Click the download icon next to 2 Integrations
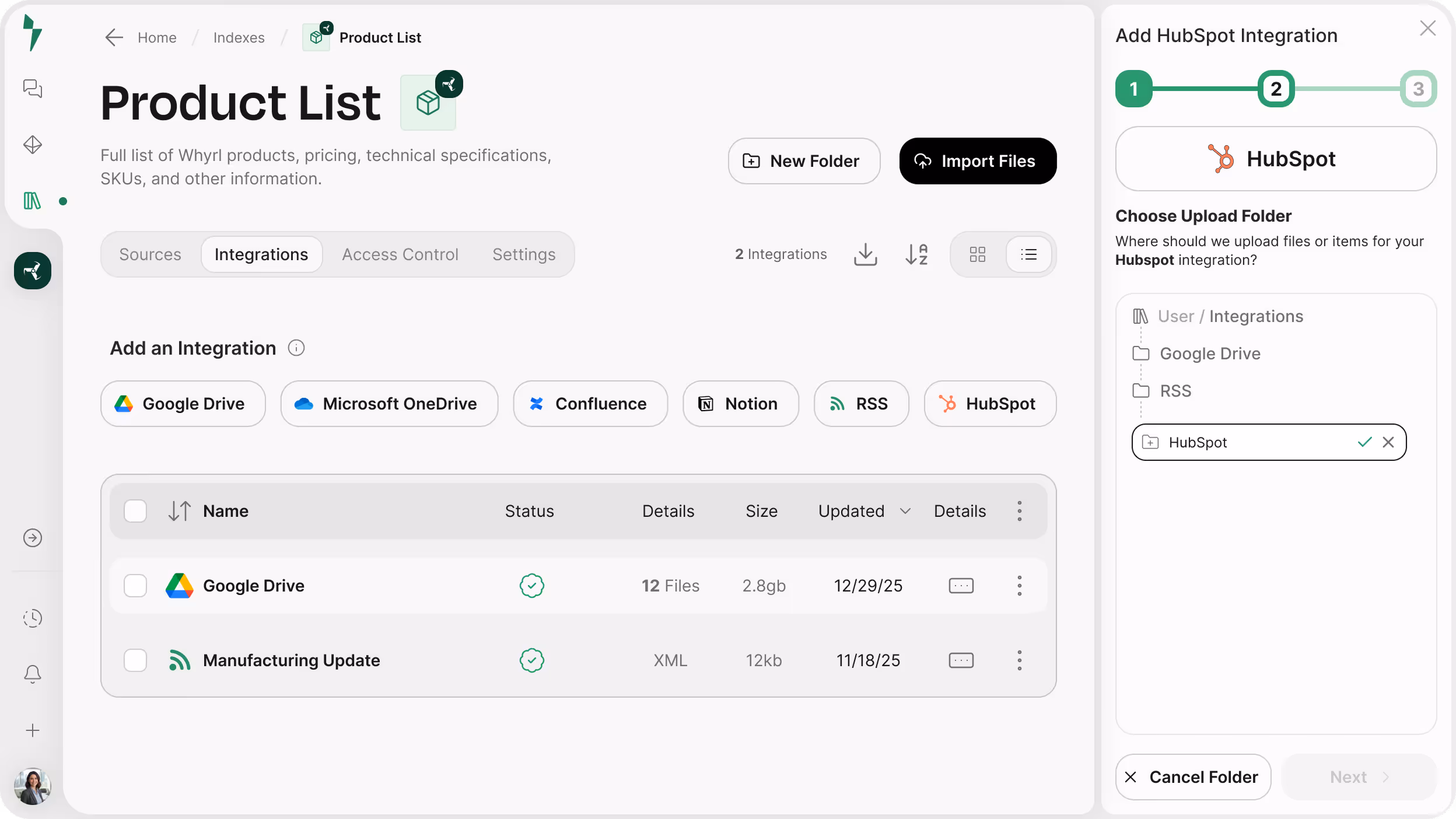The width and height of the screenshot is (1456, 819). [864, 254]
